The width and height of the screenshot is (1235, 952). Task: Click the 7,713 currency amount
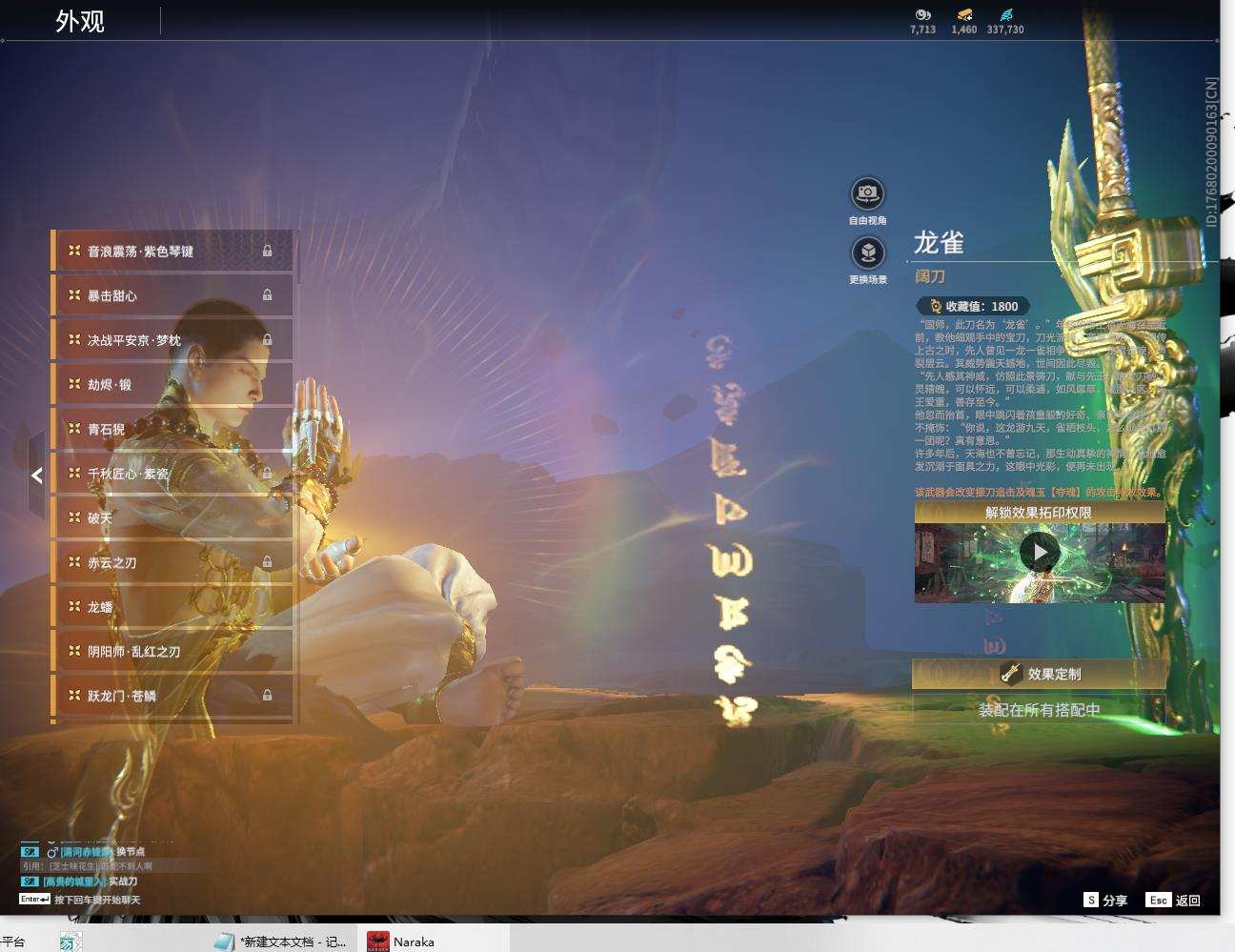(922, 30)
